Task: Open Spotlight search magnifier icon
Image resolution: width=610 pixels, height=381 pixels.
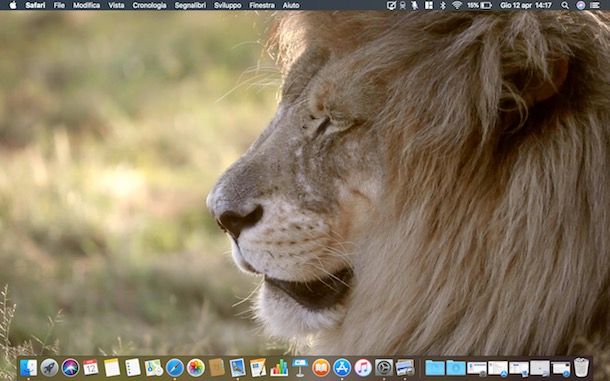Action: (565, 5)
